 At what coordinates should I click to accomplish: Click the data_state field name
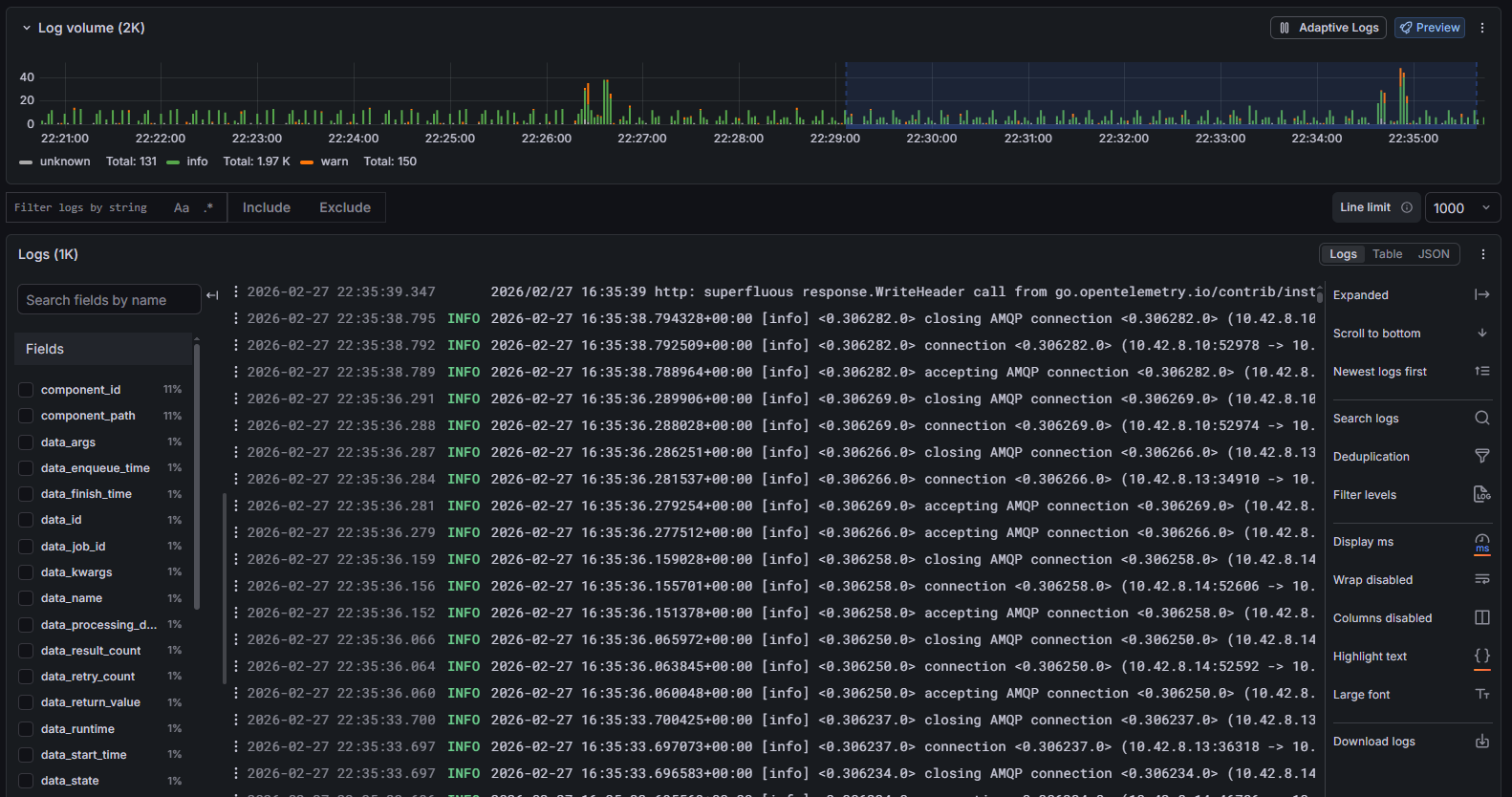pos(70,781)
